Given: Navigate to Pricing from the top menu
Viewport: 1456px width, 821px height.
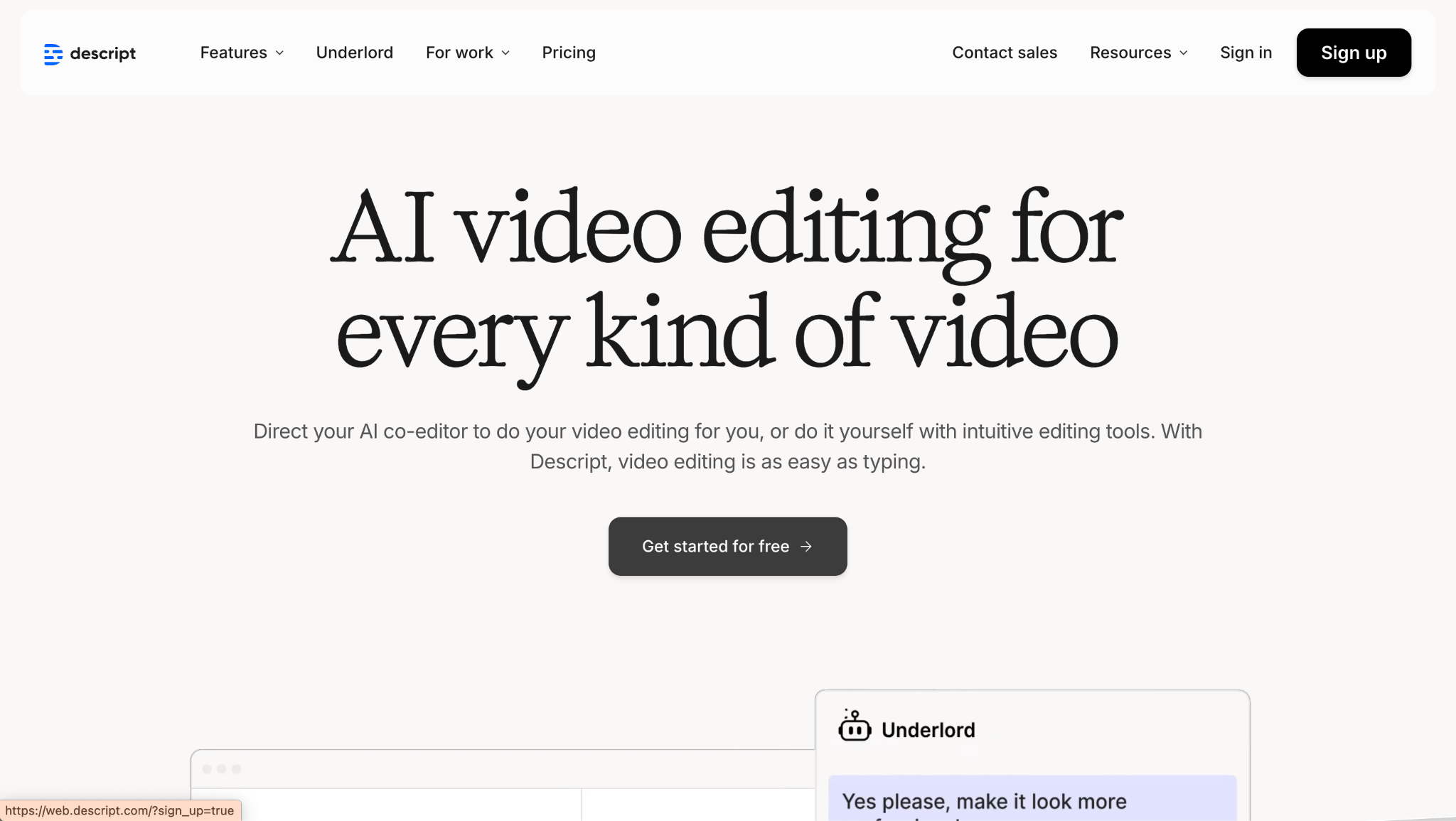Looking at the screenshot, I should click(568, 53).
